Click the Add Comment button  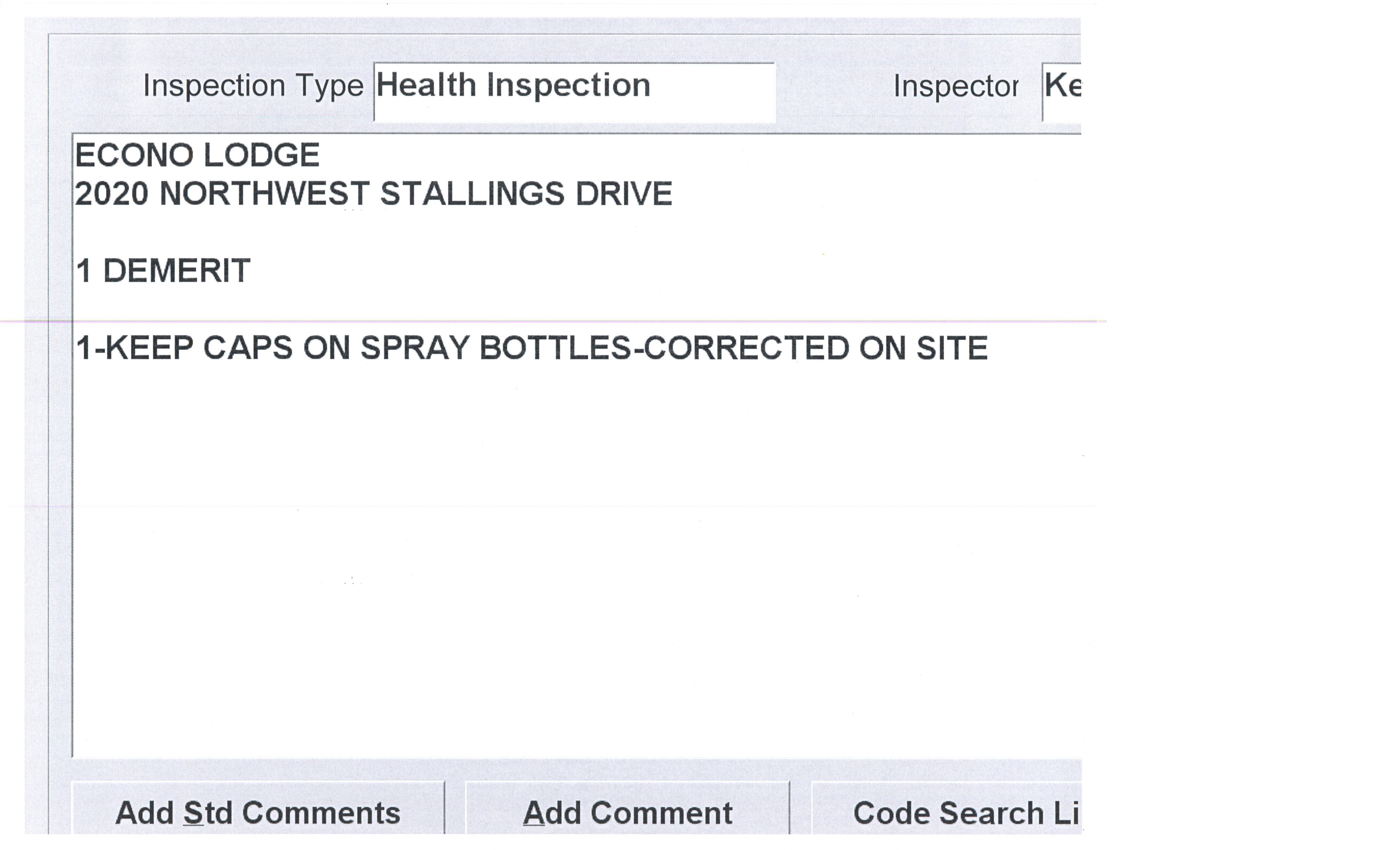[627, 813]
